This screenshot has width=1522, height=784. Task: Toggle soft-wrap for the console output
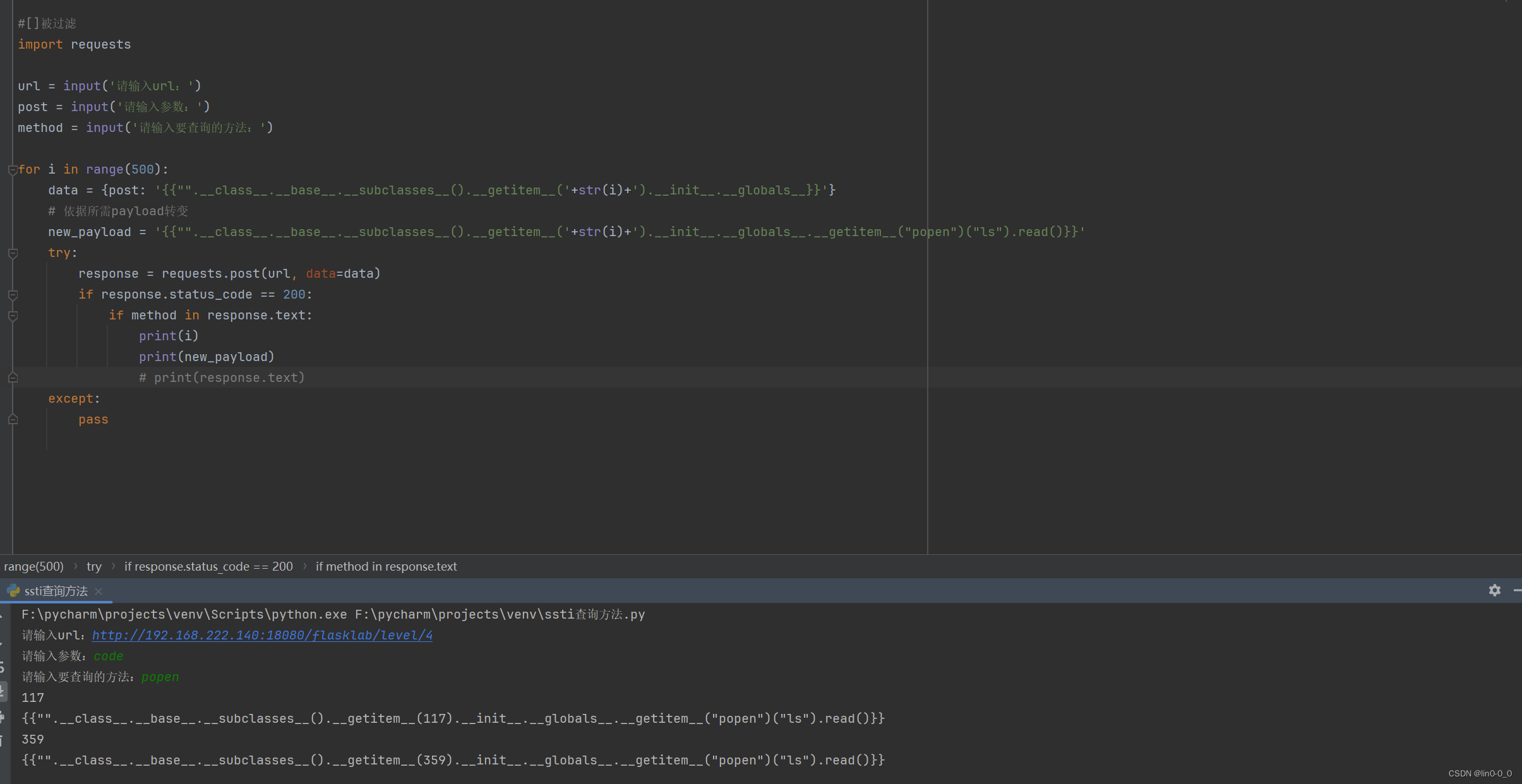click(2, 667)
